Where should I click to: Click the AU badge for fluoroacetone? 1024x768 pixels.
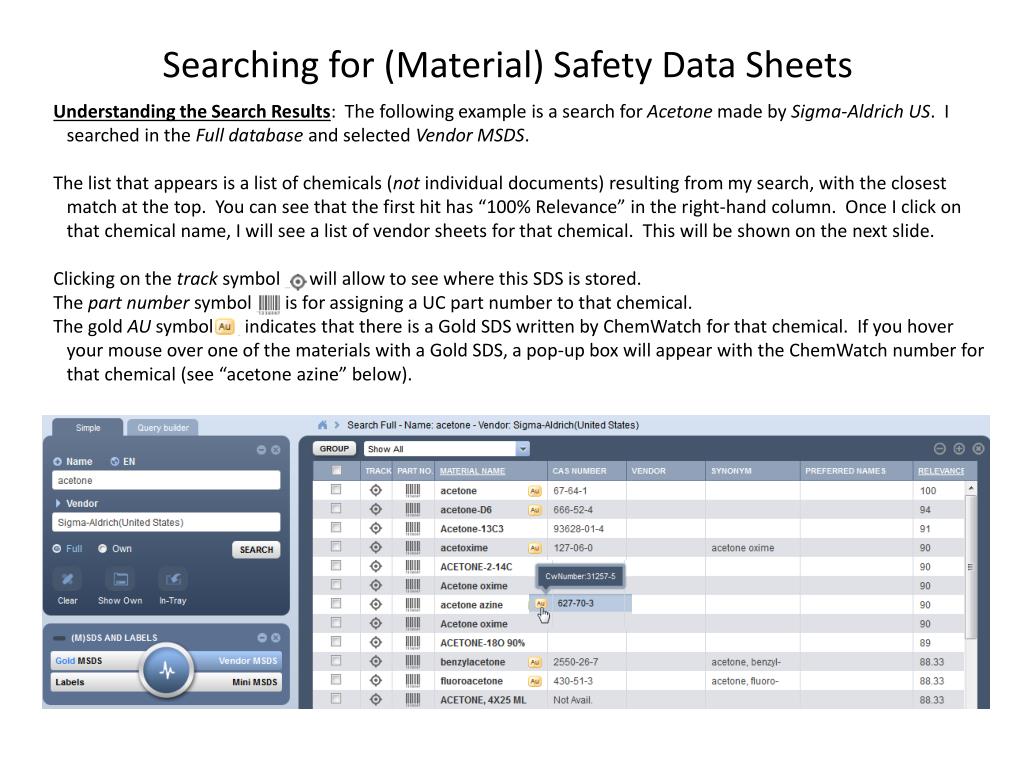coord(535,681)
